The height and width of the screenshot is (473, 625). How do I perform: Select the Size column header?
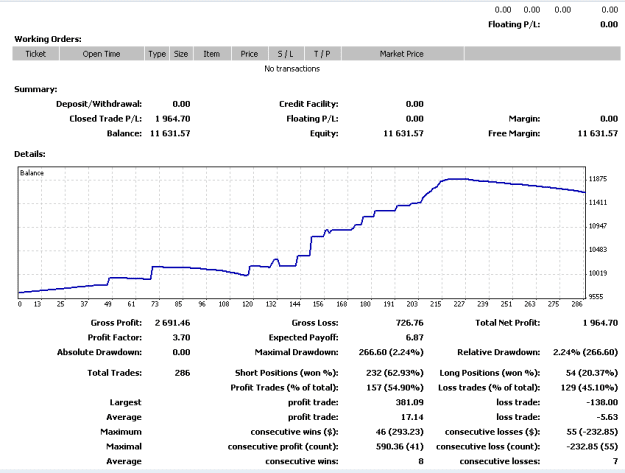coord(181,54)
